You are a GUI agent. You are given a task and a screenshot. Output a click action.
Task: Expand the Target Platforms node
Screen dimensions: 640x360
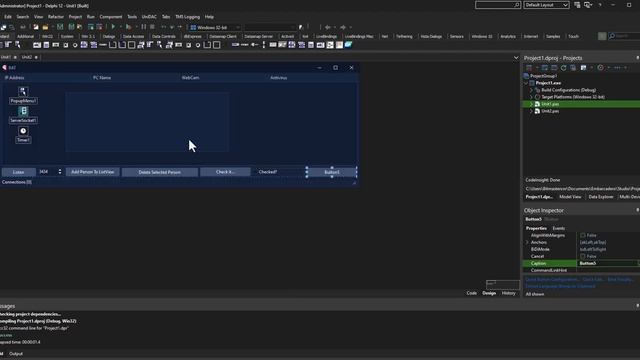click(531, 97)
